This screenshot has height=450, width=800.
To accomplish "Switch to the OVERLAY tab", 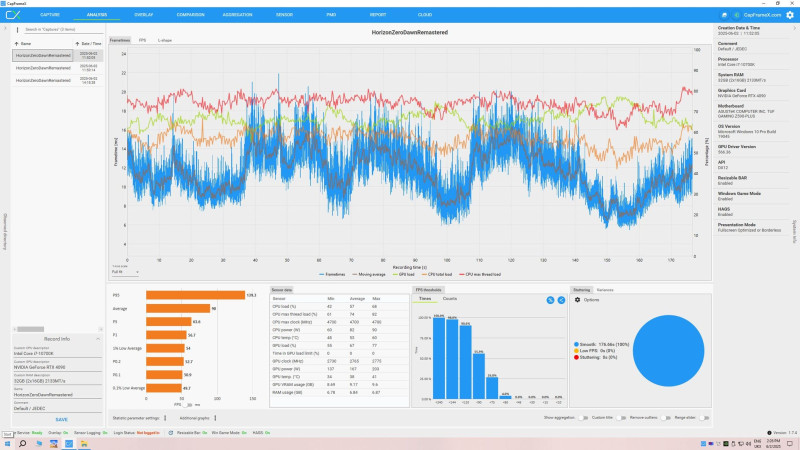I will coord(144,15).
